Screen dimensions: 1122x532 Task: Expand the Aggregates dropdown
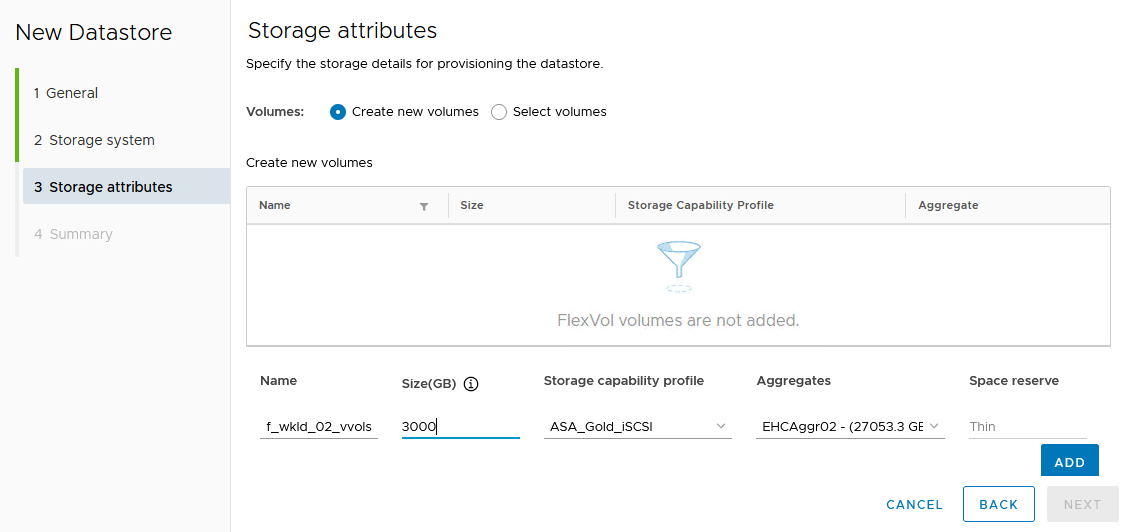tap(850, 427)
